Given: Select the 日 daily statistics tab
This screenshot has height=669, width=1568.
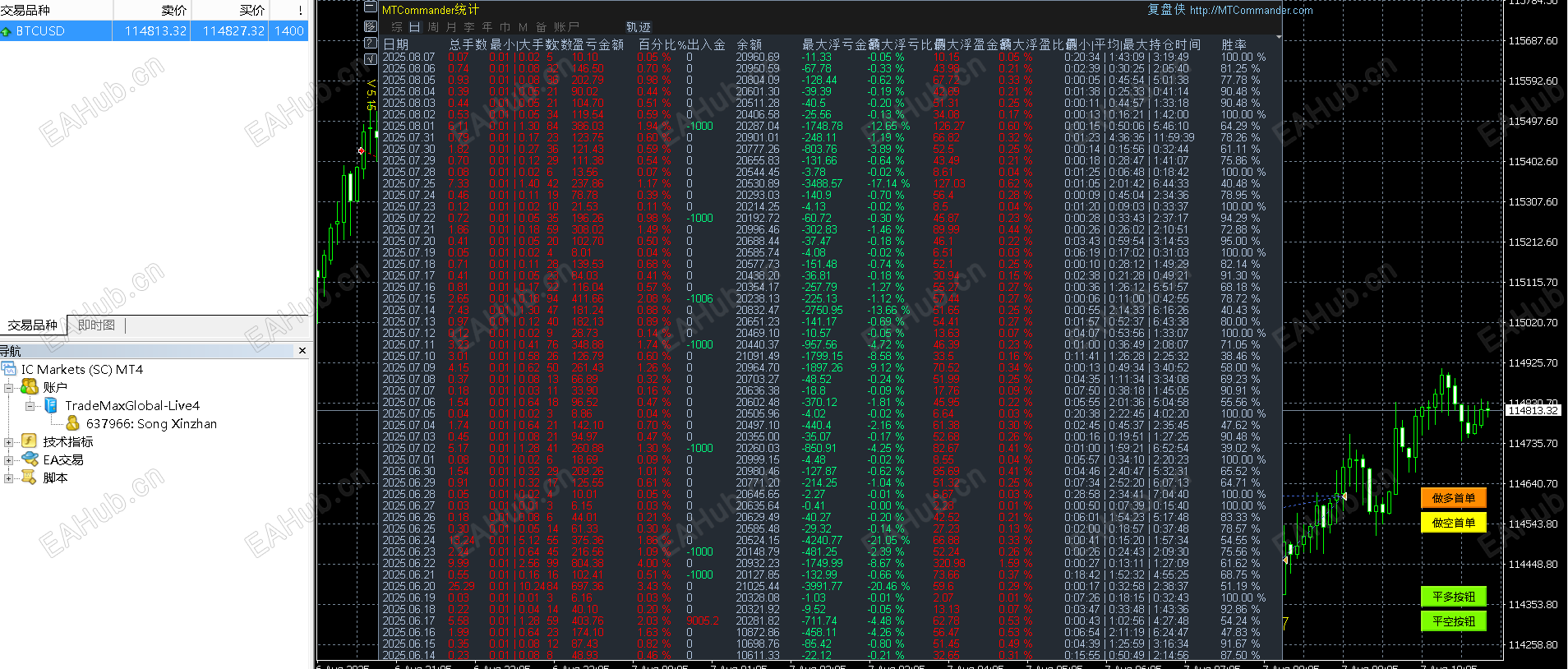Looking at the screenshot, I should [x=415, y=27].
